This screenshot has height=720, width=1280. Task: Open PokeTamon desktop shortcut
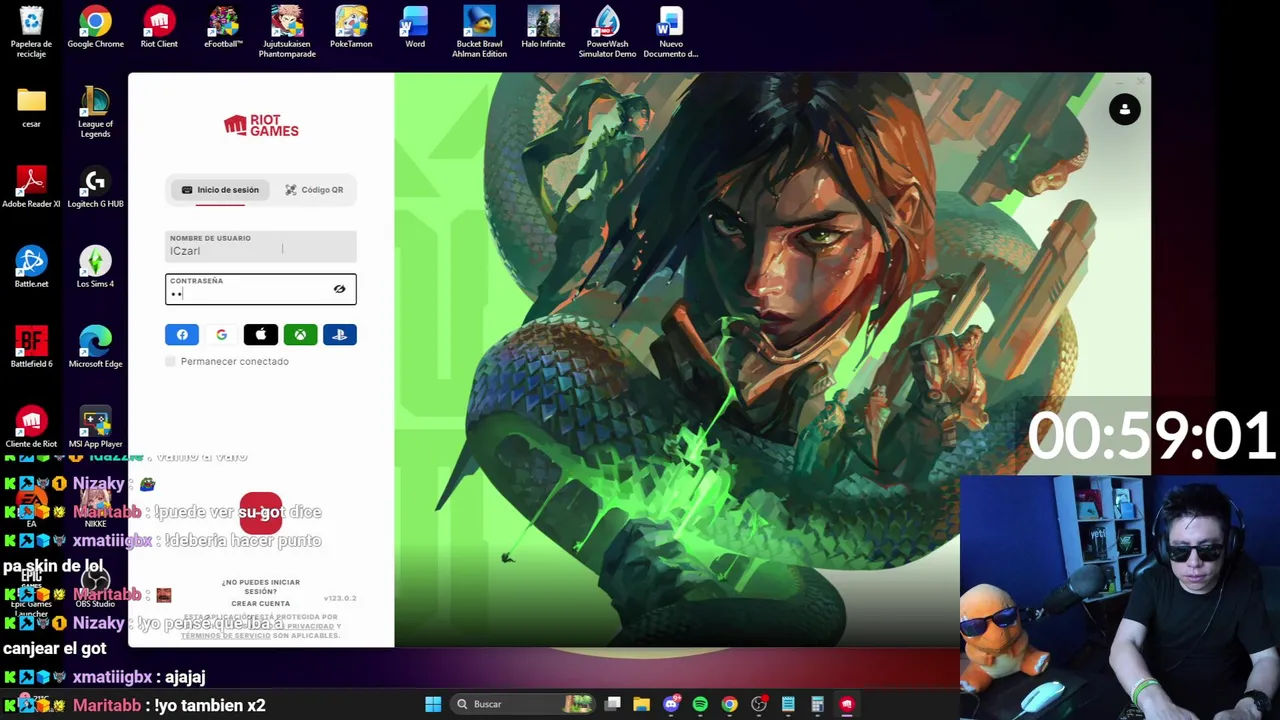pyautogui.click(x=351, y=28)
